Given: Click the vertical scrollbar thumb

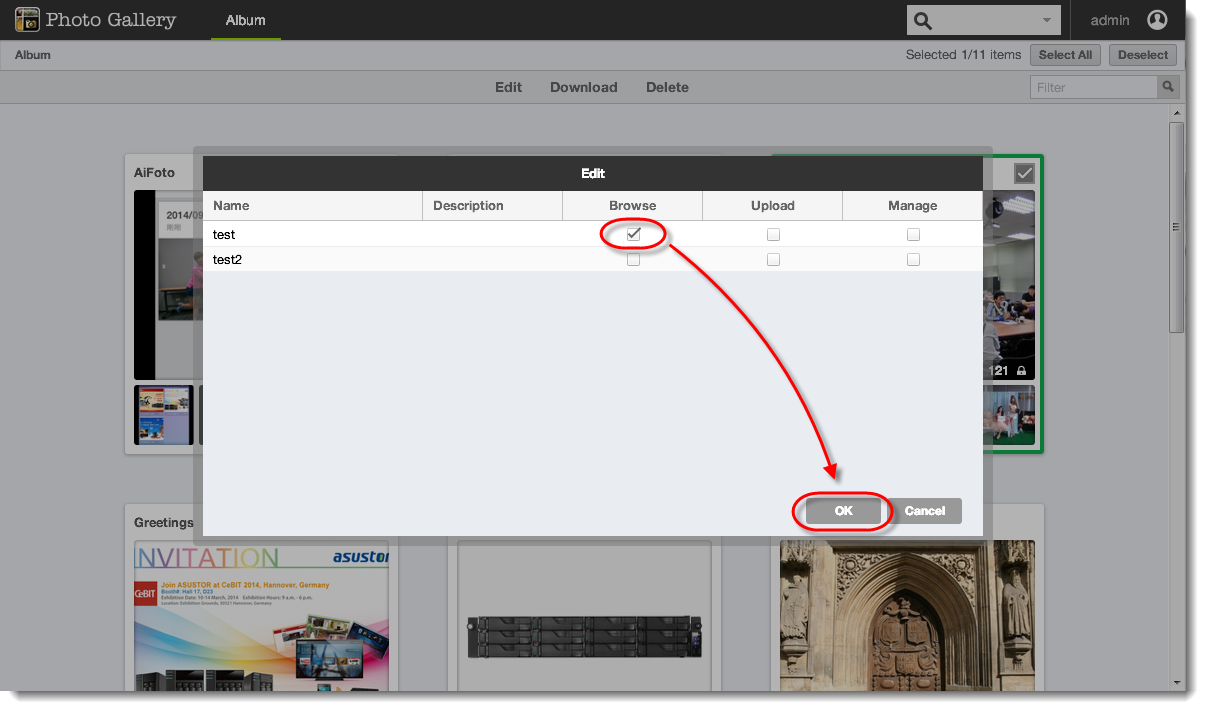Looking at the screenshot, I should pyautogui.click(x=1177, y=228).
